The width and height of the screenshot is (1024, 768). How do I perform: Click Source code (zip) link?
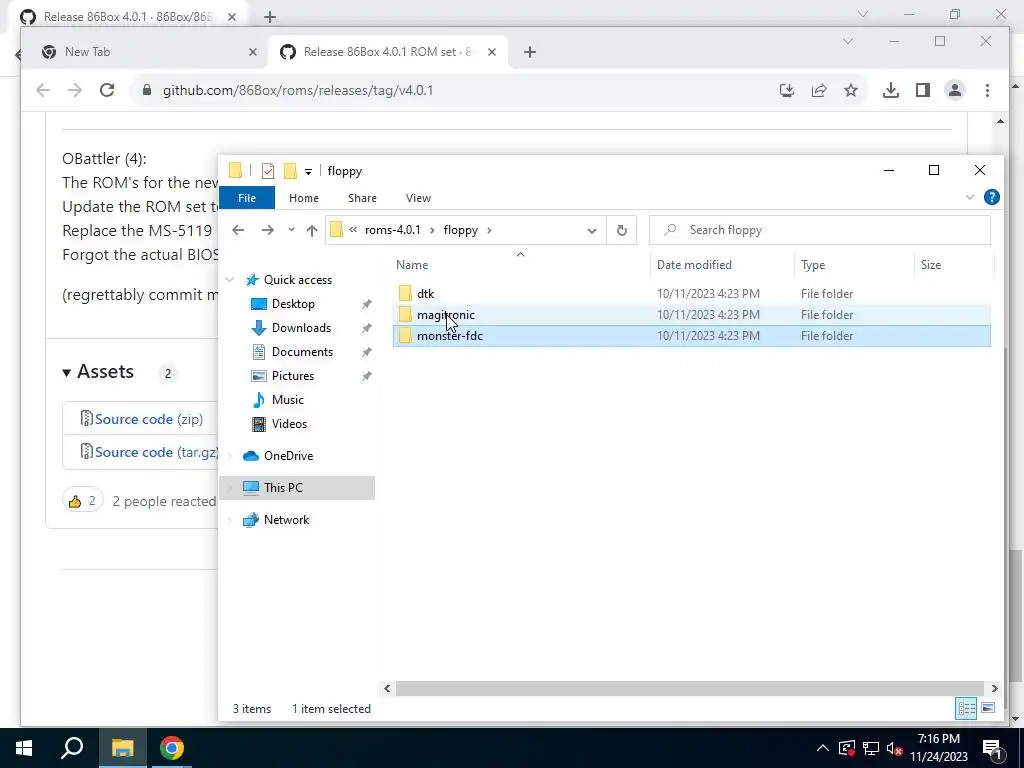pos(149,419)
